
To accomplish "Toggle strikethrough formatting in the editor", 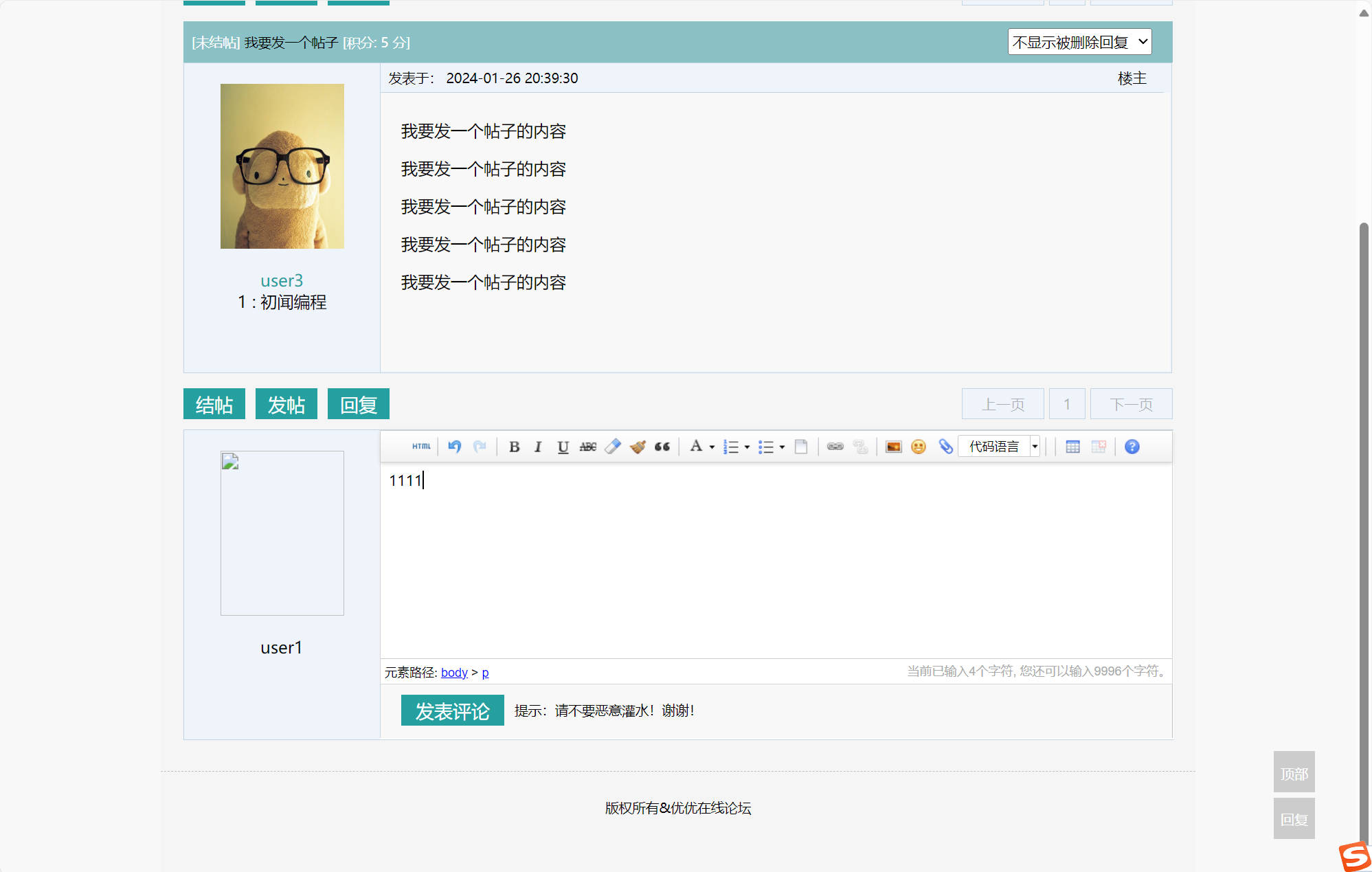I will pos(588,446).
